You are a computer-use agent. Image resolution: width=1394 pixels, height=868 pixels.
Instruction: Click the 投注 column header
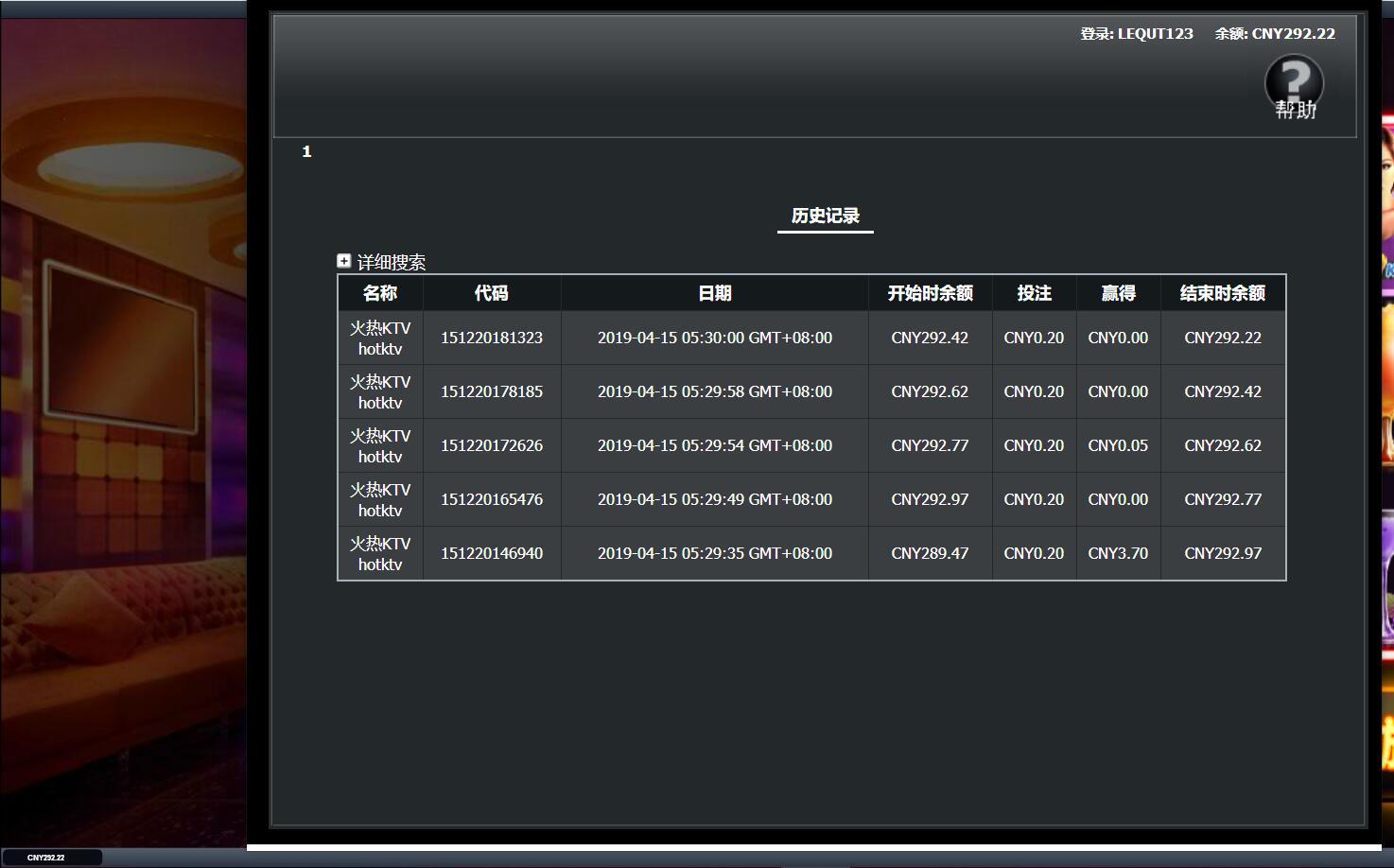tap(1035, 293)
